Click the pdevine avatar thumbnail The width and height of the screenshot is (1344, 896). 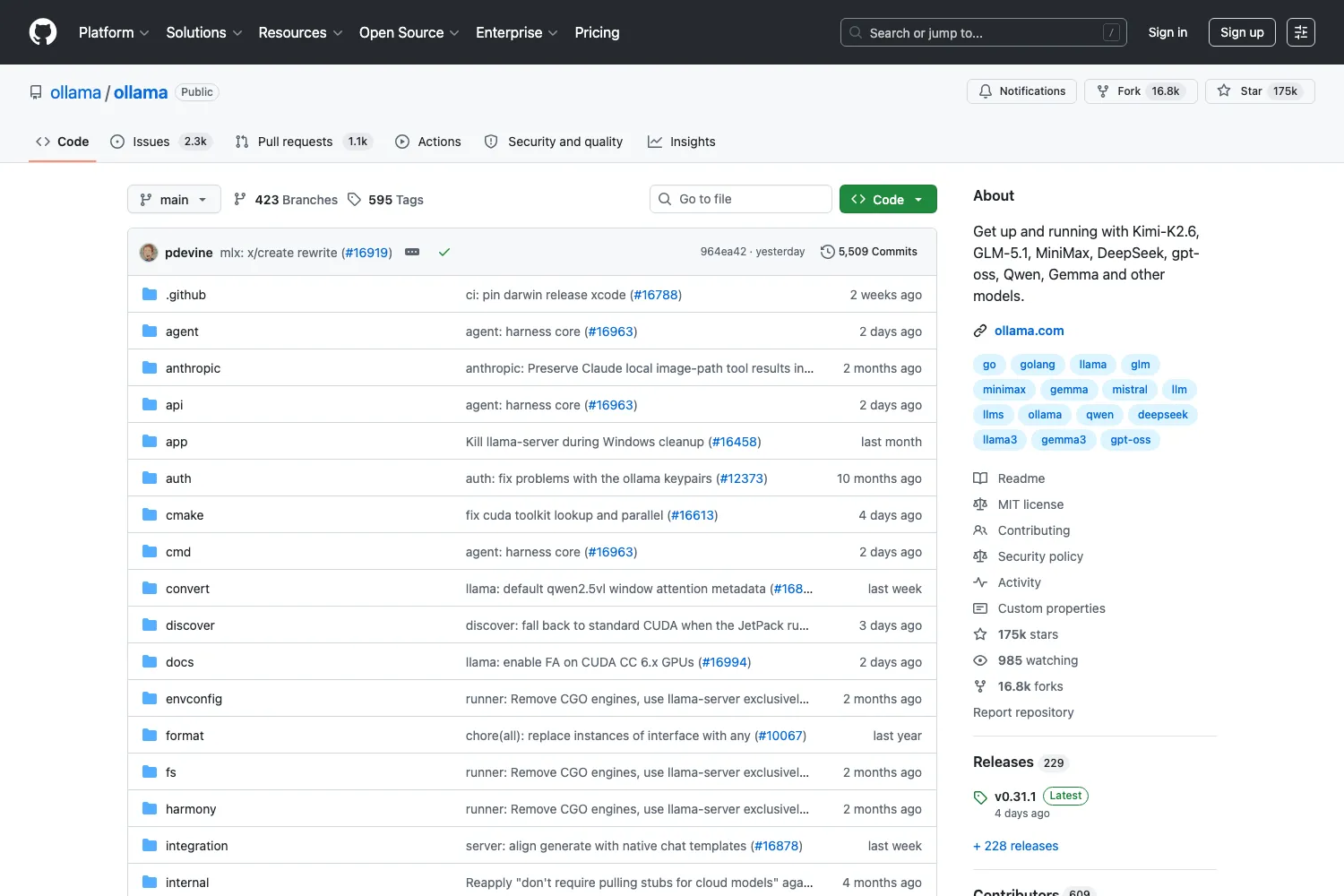149,253
